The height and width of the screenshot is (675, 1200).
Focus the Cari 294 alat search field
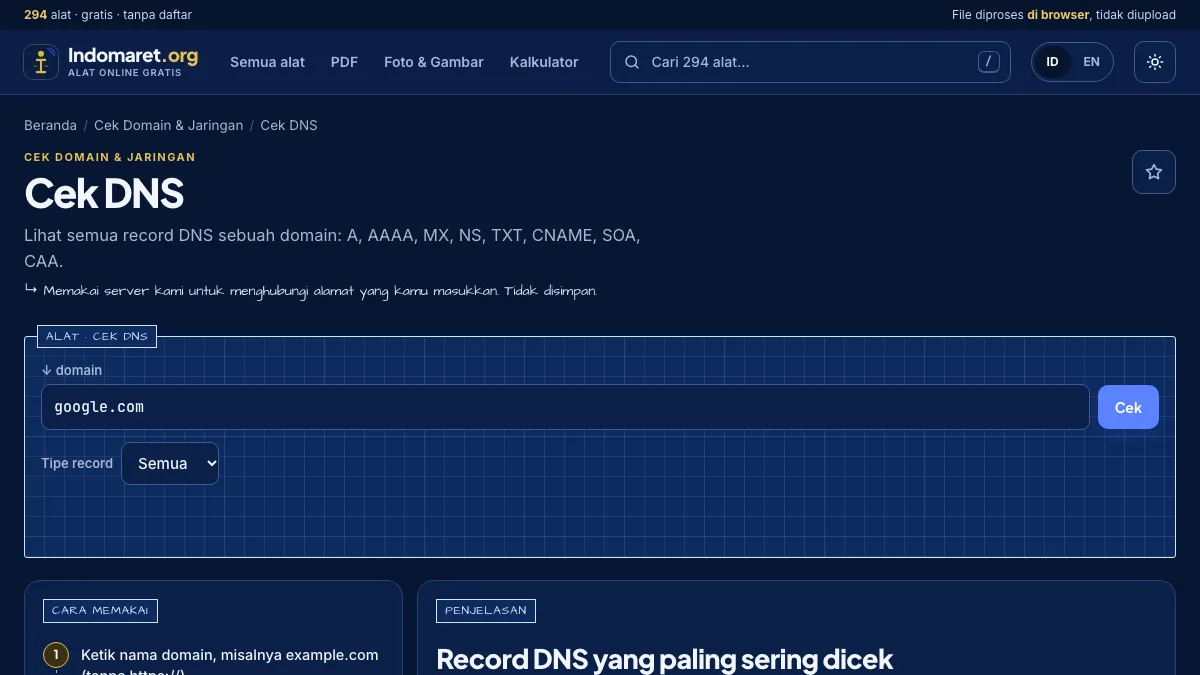click(810, 62)
